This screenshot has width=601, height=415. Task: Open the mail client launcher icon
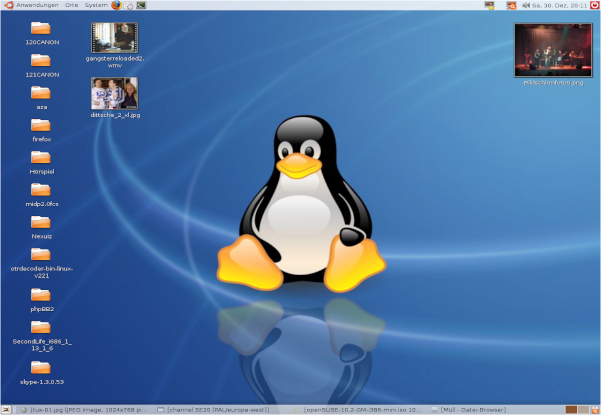129,5
